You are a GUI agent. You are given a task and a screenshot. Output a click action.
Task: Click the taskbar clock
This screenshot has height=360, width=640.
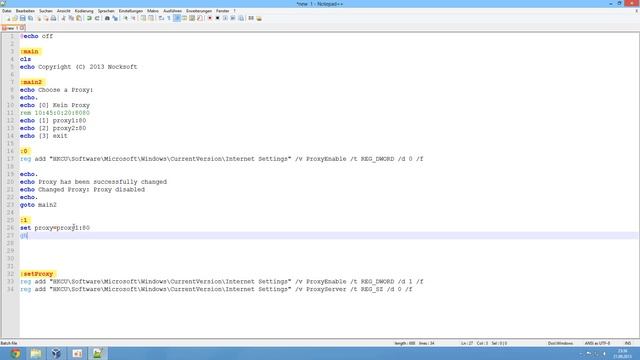point(622,353)
